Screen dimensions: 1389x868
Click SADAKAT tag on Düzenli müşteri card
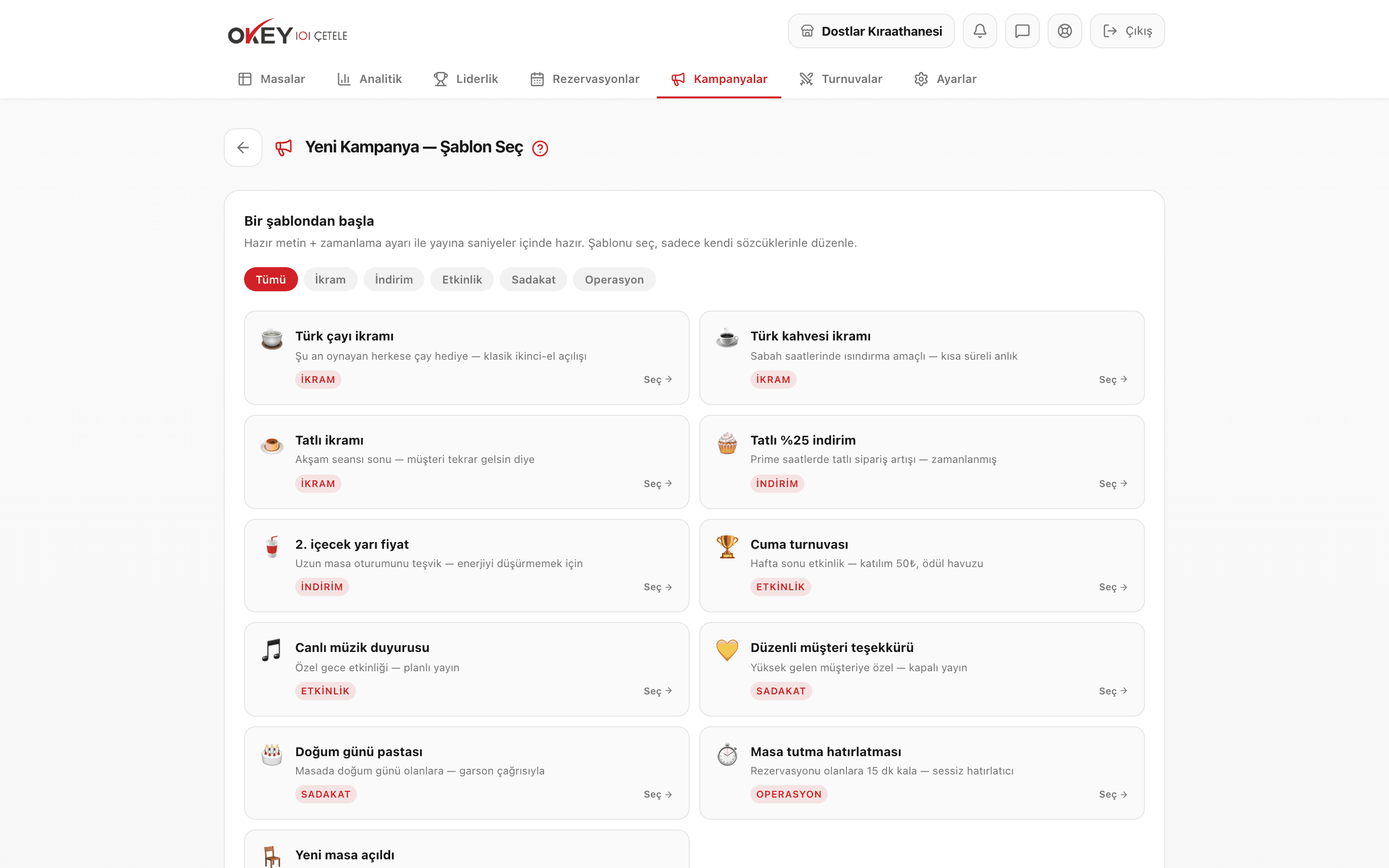pyautogui.click(x=781, y=691)
